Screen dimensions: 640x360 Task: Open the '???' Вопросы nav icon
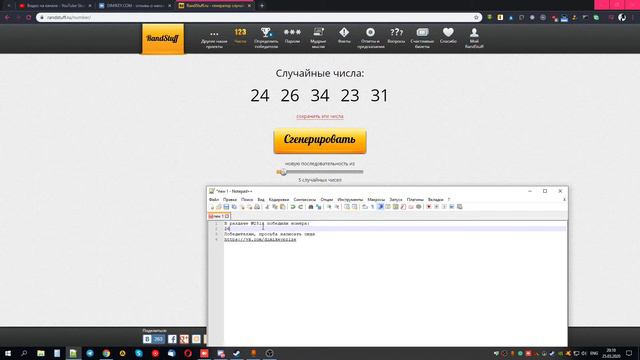[396, 32]
